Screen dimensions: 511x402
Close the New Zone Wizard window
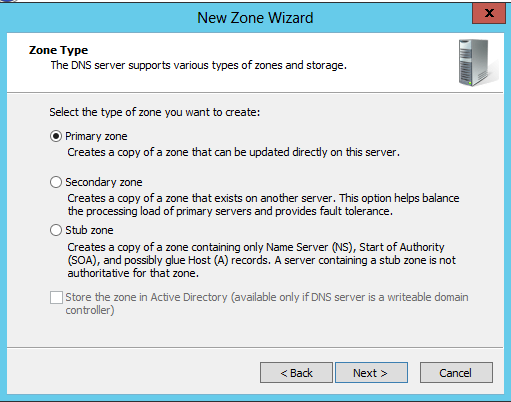[x=489, y=13]
